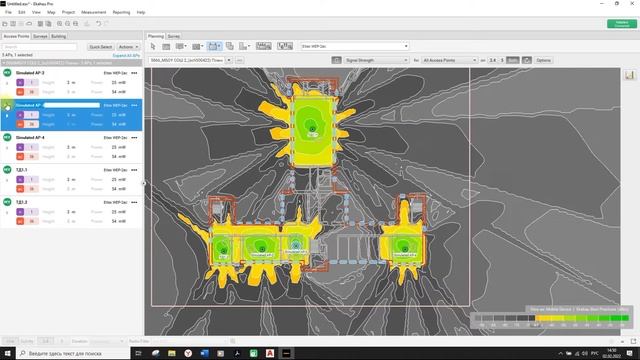Open more options for Simulated AP-3

pyautogui.click(x=134, y=73)
